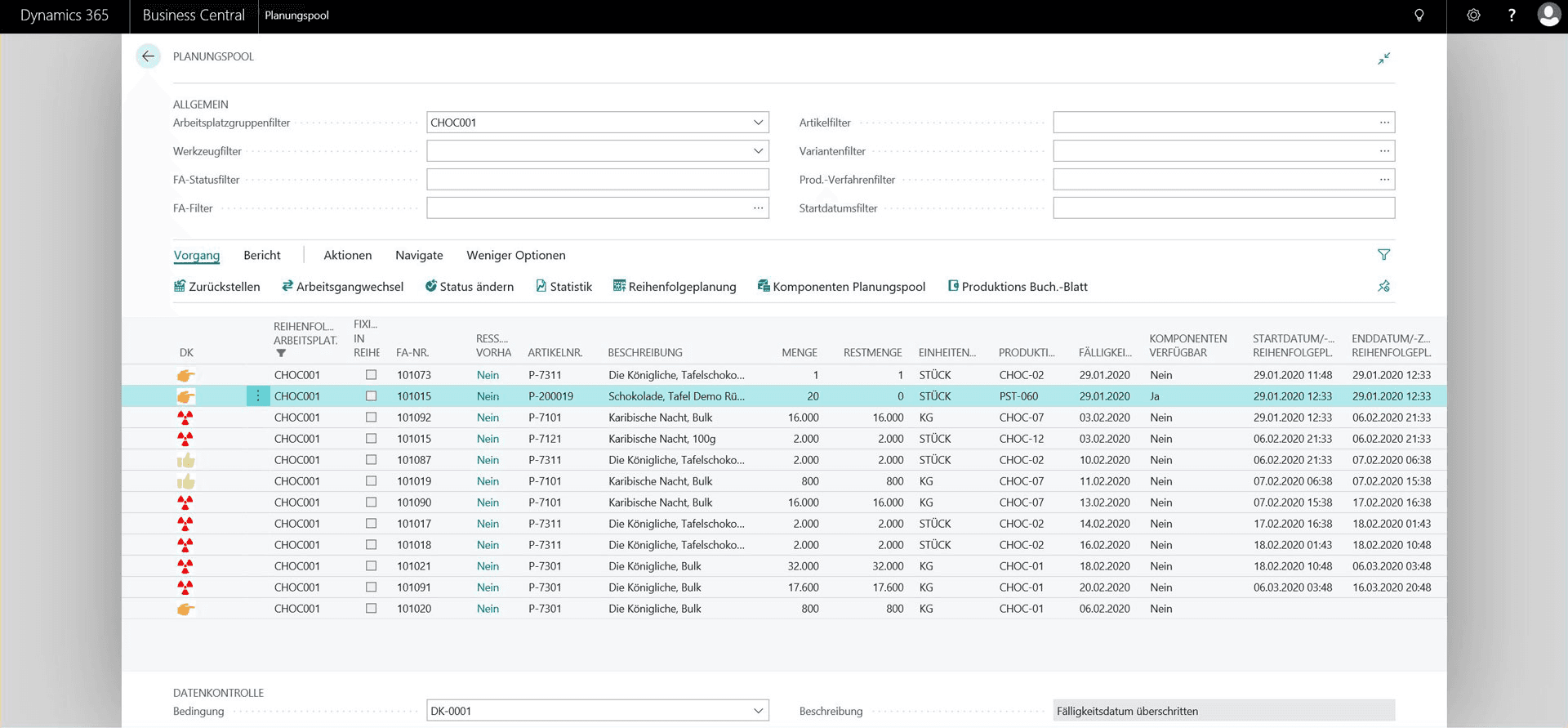Toggle Fixi checkbox for FA 101020
Screen dimensions: 1568x728
click(x=372, y=609)
